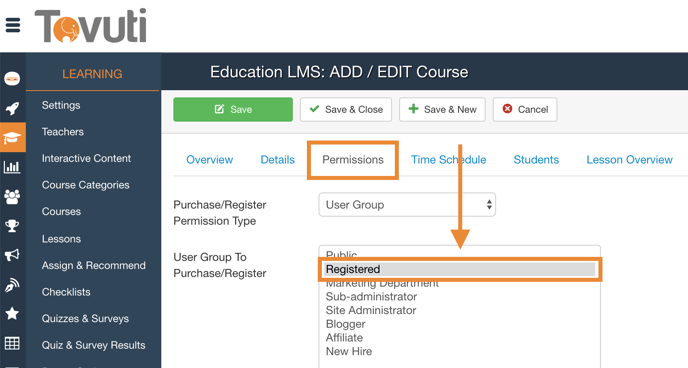Click the Tovuti logo
The image size is (688, 368).
pyautogui.click(x=90, y=25)
